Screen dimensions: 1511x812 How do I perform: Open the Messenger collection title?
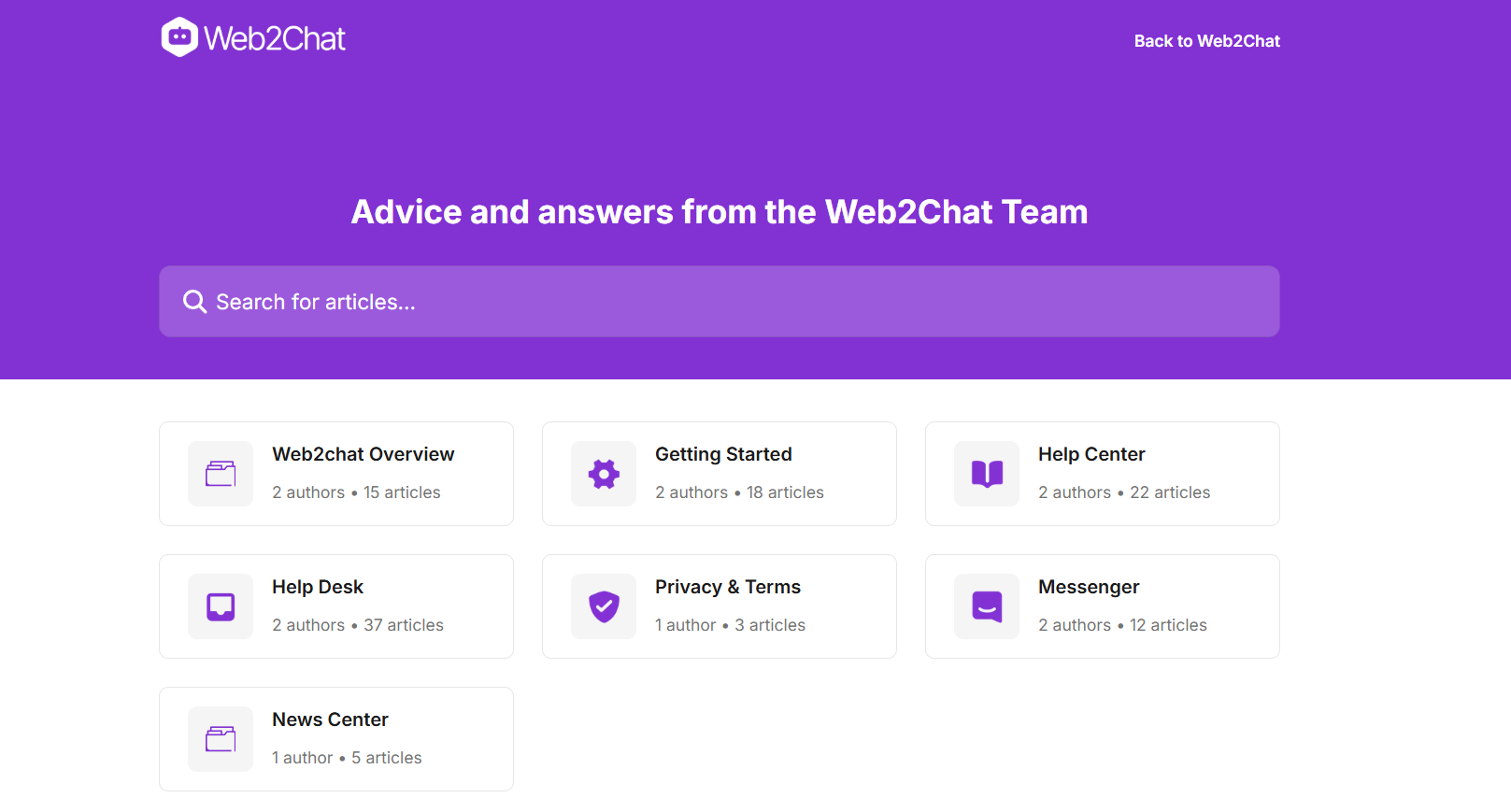[x=1089, y=587]
